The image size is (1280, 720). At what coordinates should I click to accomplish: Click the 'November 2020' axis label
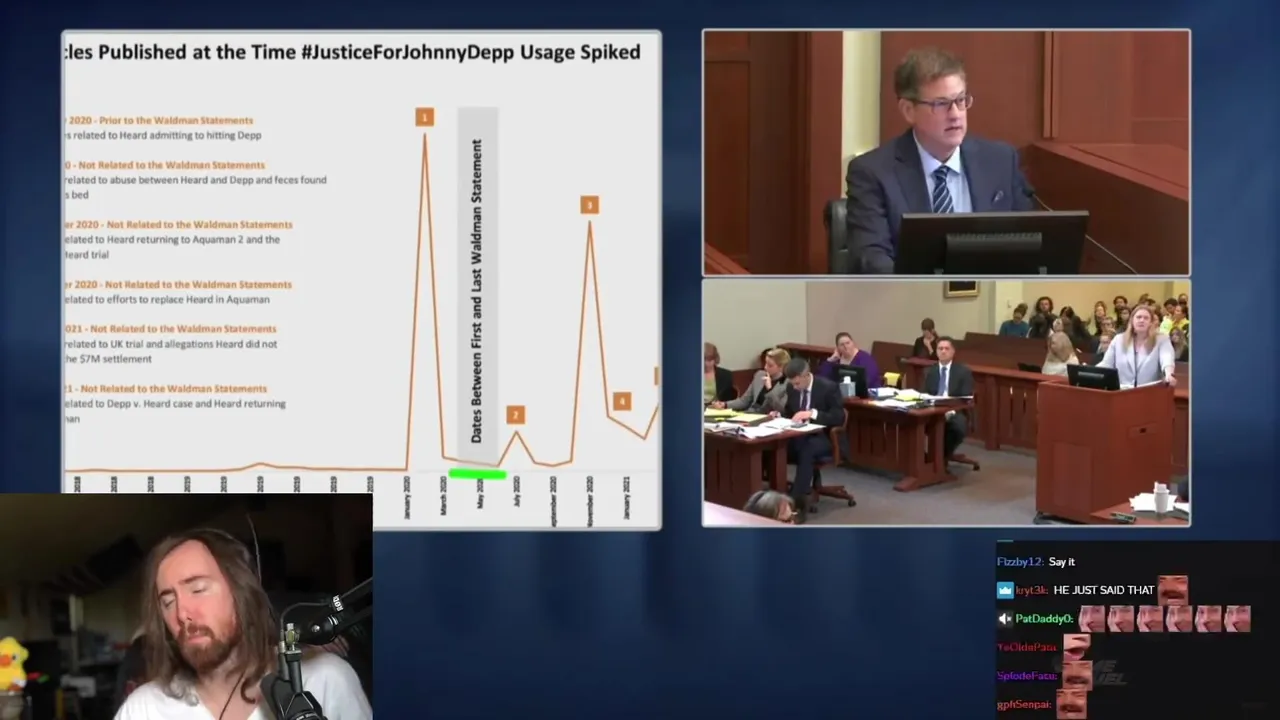[590, 500]
